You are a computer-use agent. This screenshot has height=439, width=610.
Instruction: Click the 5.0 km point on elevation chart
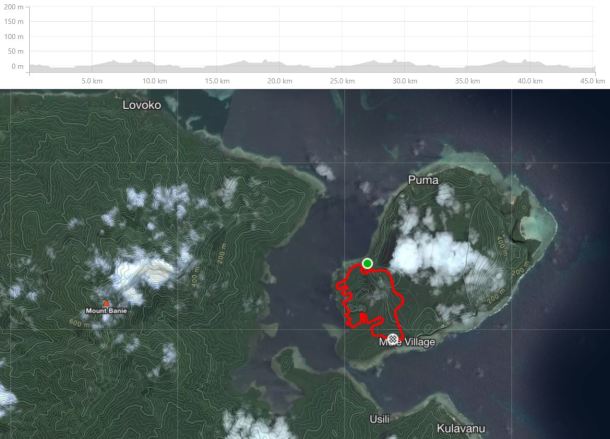point(92,80)
